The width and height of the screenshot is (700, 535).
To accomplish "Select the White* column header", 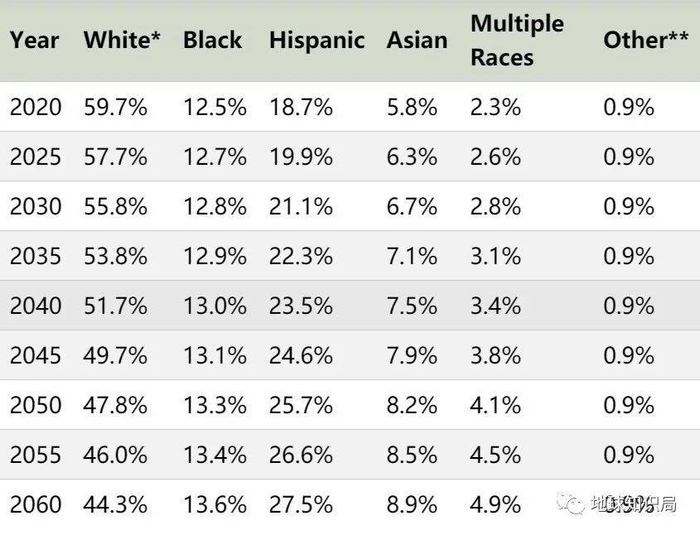I will (x=122, y=40).
